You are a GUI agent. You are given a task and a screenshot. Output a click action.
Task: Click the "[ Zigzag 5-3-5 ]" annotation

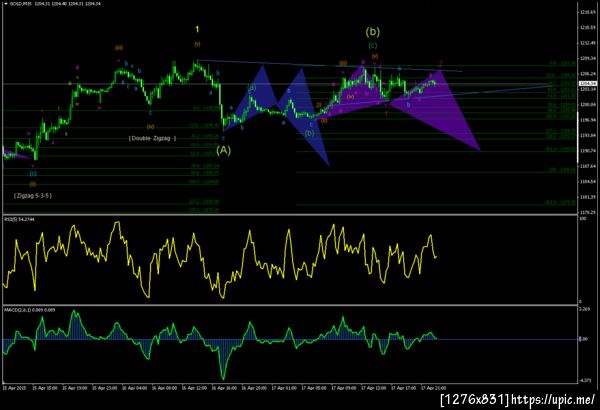[33, 196]
